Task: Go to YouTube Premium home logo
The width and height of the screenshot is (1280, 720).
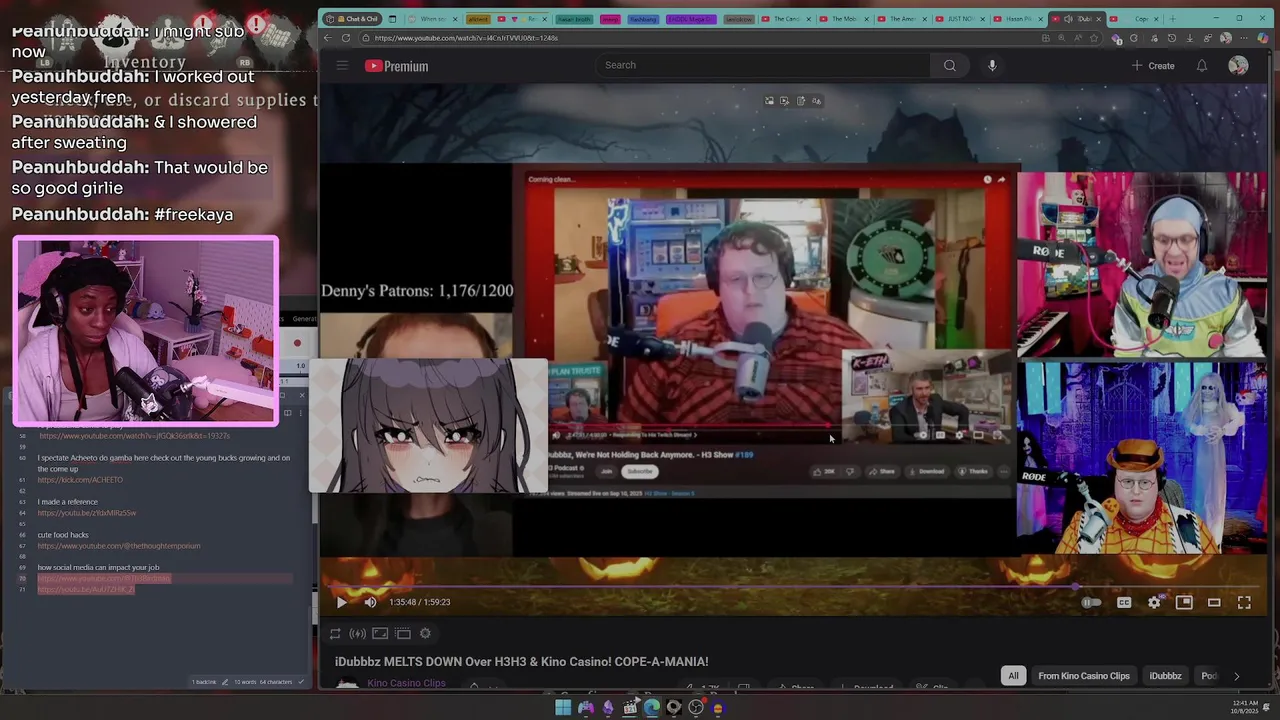Action: point(397,66)
